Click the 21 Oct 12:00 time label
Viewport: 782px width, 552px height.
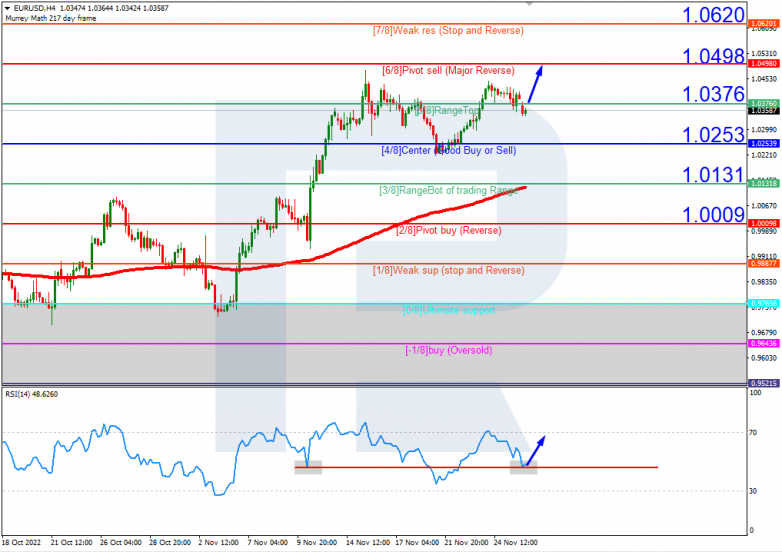(x=71, y=543)
